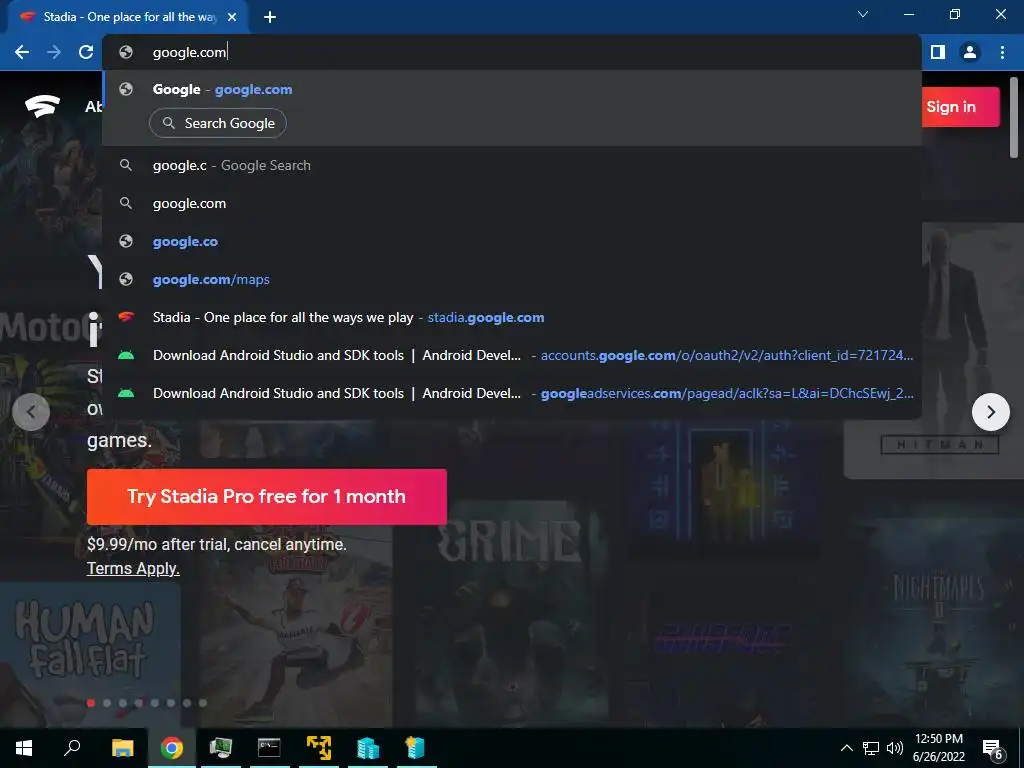This screenshot has width=1024, height=768.
Task: Open a new browser tab
Action: tap(270, 17)
